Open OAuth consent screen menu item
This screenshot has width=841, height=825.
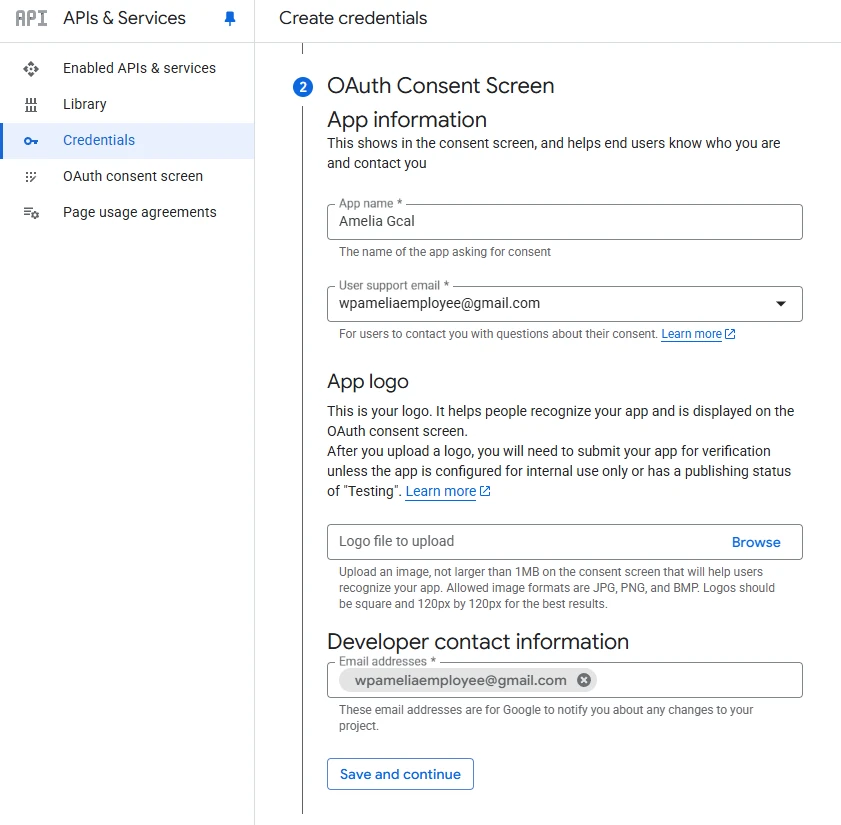point(128,176)
